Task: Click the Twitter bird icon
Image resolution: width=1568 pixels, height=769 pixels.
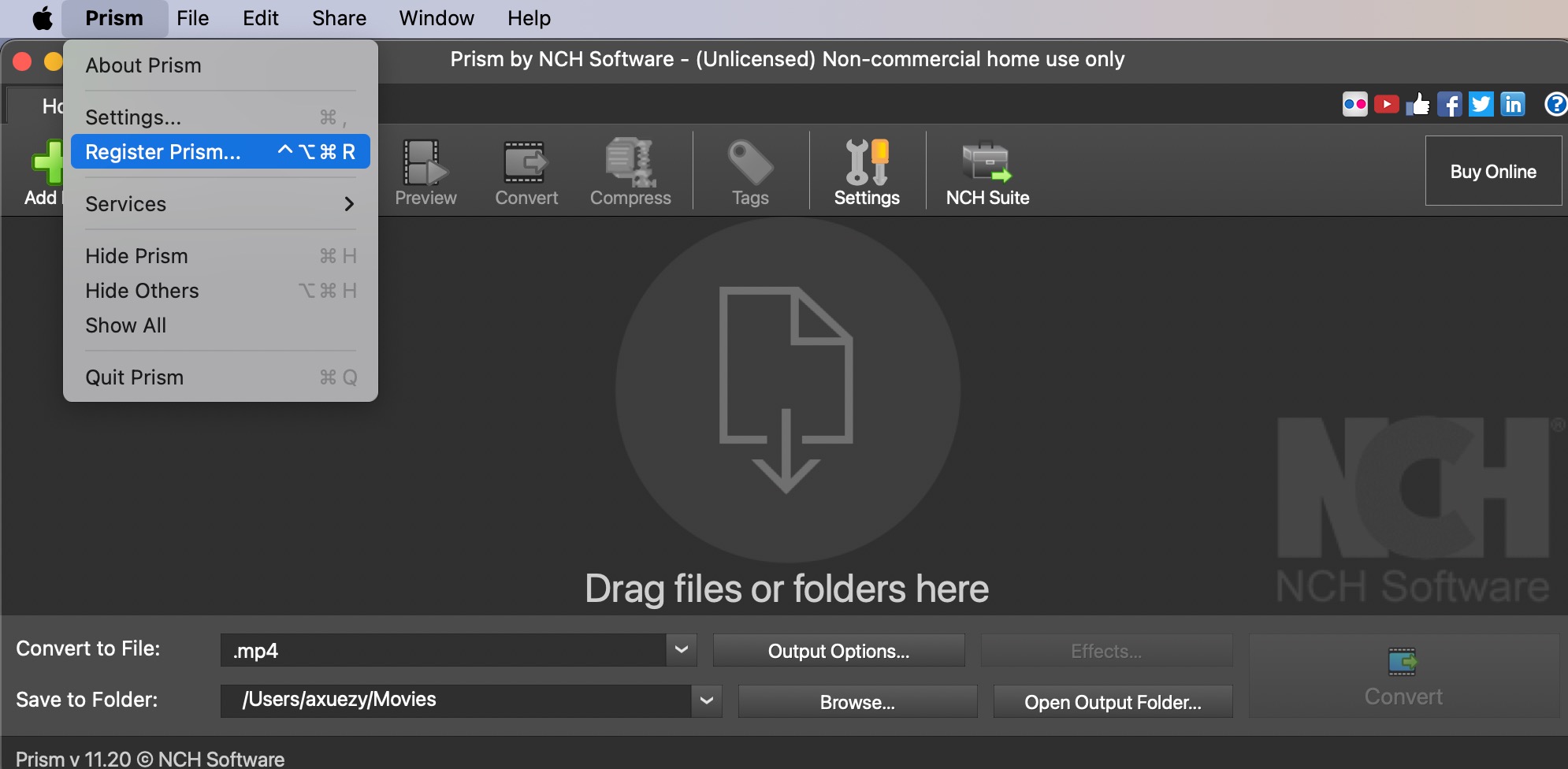Action: click(x=1481, y=104)
